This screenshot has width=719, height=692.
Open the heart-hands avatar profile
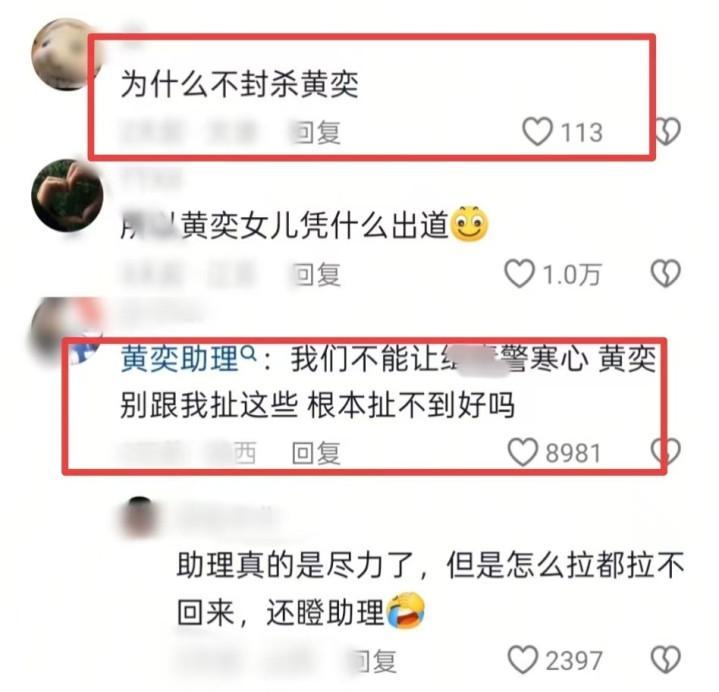[x=67, y=195]
